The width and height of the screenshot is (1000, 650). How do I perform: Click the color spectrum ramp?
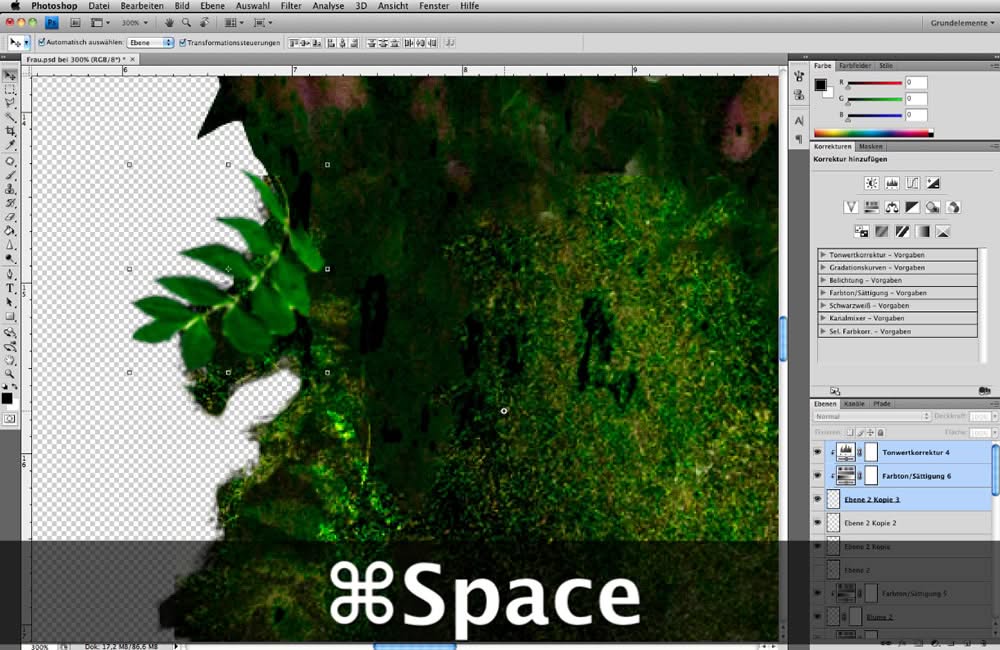(873, 133)
